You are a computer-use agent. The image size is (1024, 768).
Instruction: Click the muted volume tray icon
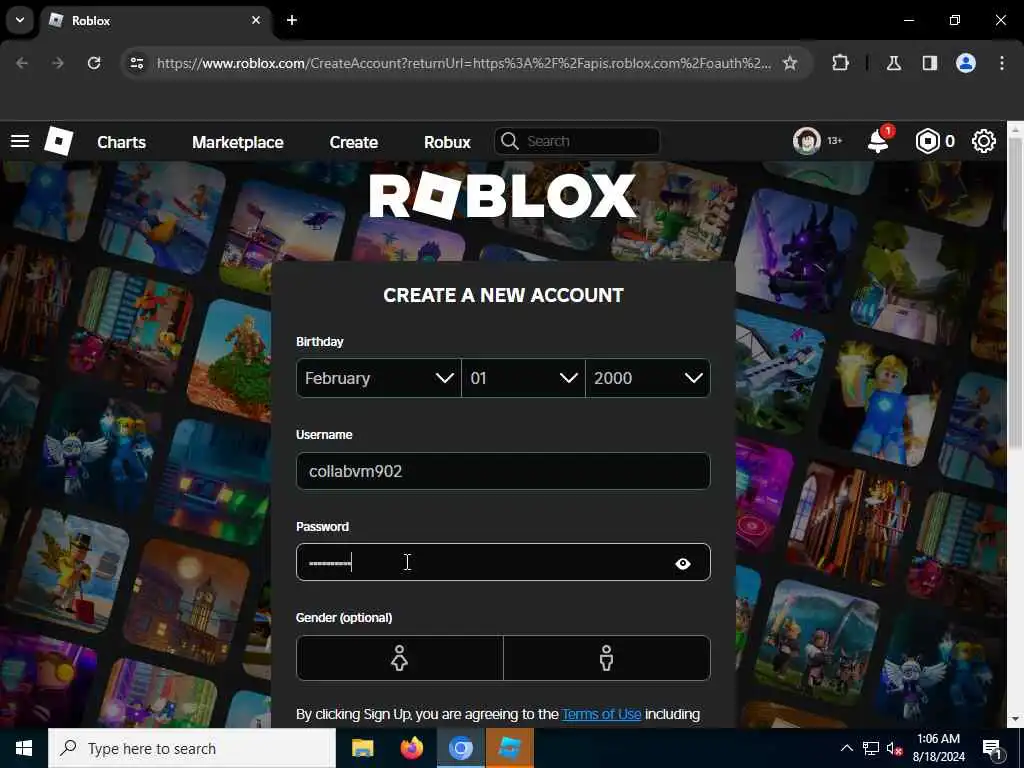point(895,748)
